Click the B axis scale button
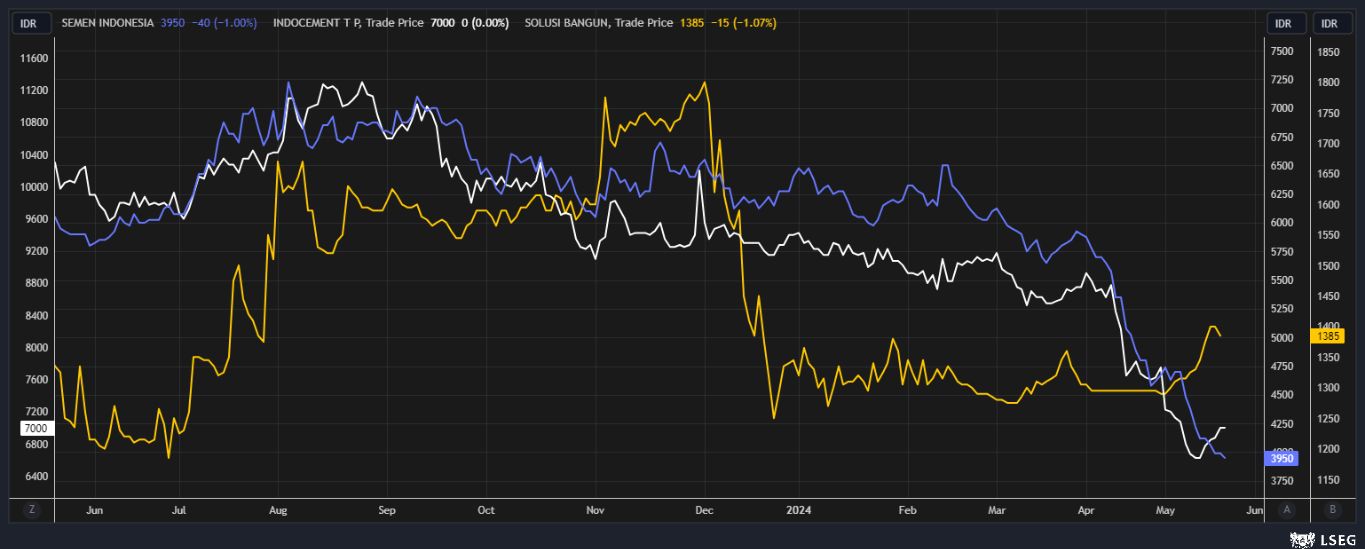This screenshot has height=549, width=1365. coord(1331,510)
